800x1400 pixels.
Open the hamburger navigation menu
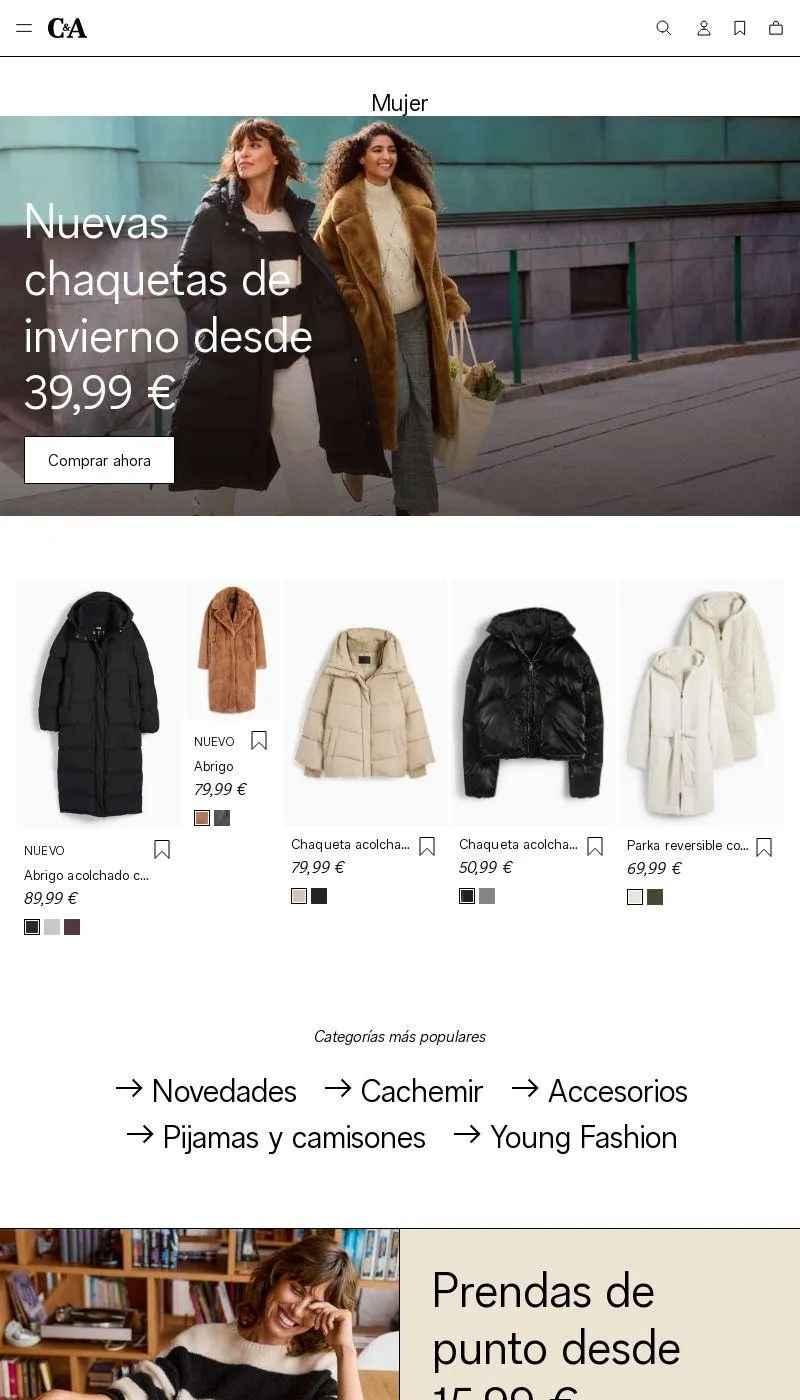[24, 28]
